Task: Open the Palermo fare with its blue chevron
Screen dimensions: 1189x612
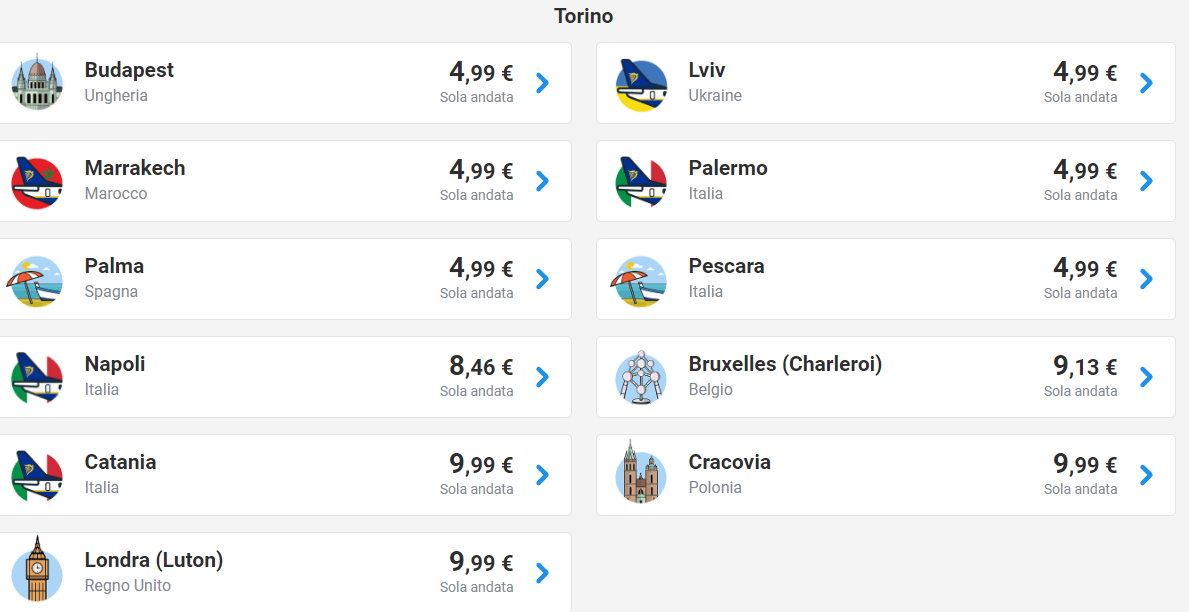Action: point(1147,180)
